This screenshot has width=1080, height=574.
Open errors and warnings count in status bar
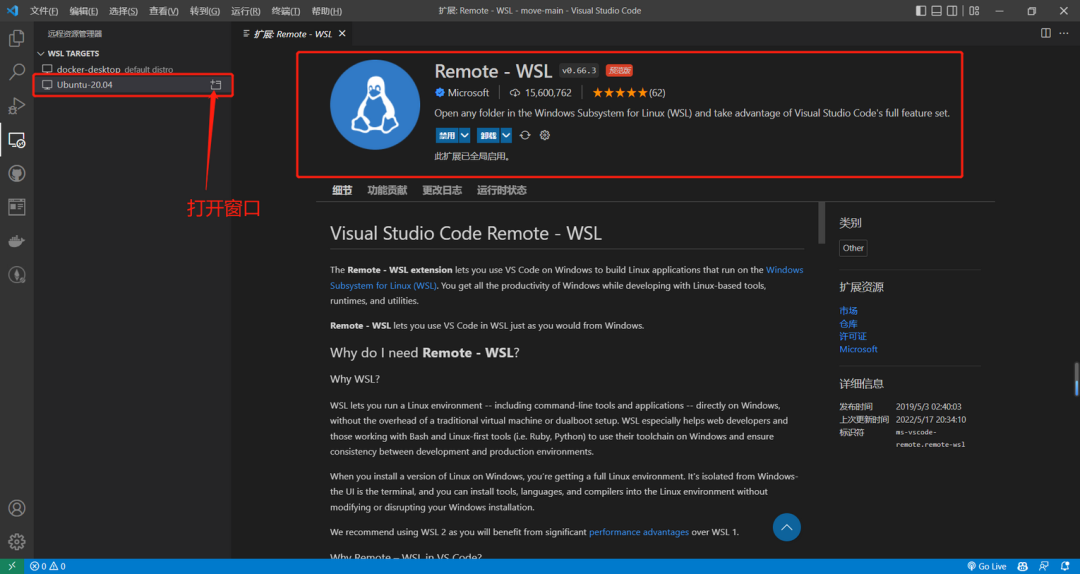(48, 566)
